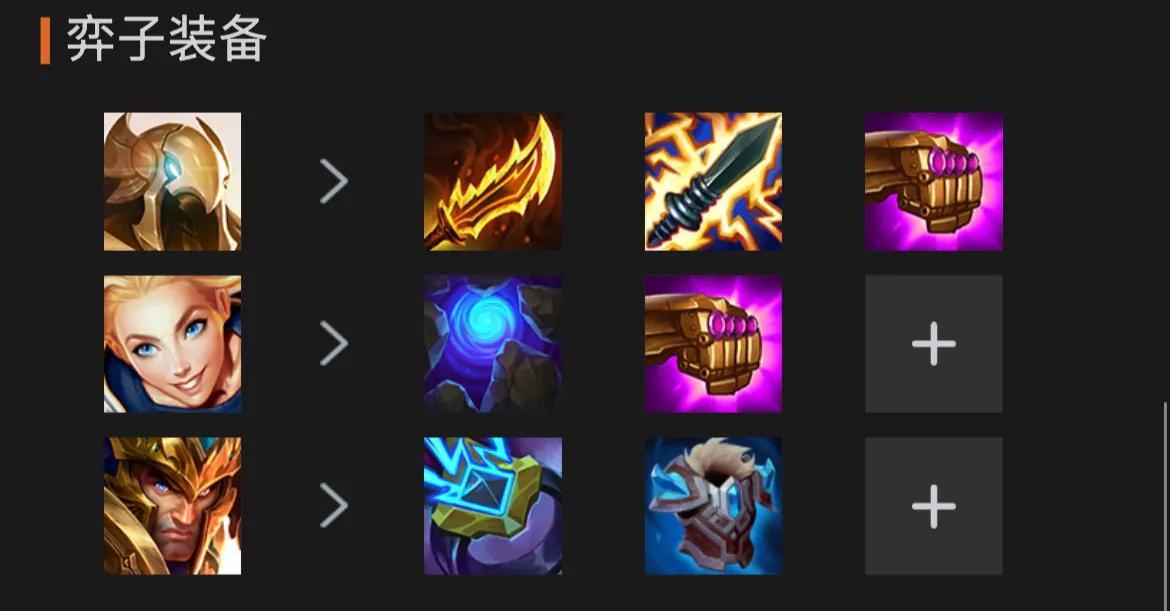Viewport: 1170px width, 611px height.
Task: Click the orange accent bar beside 弈子装备
Action: [x=46, y=41]
